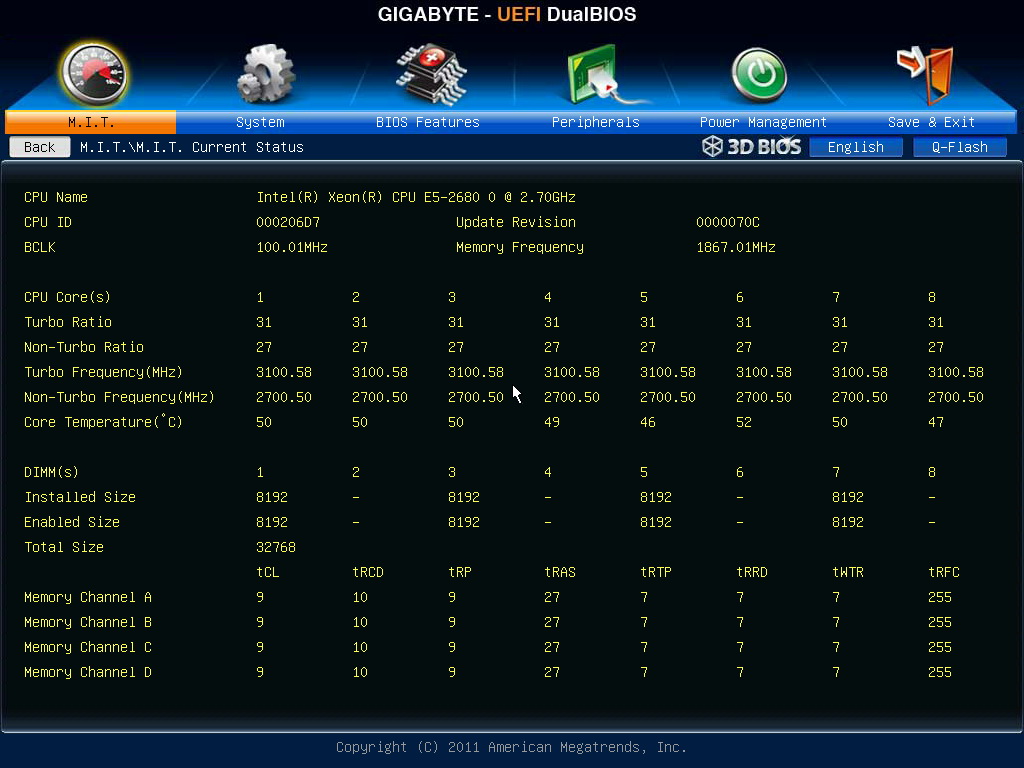
Task: Select the Total Size value 32768
Action: 276,547
